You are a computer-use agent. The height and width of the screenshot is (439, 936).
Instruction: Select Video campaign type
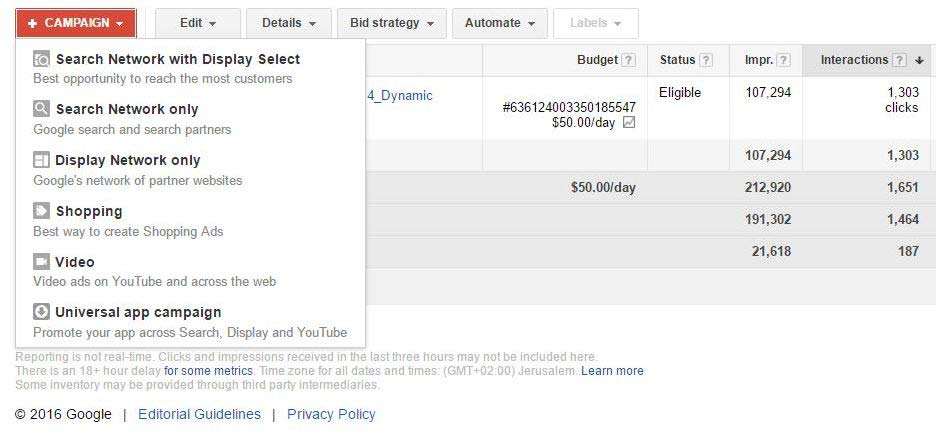click(x=190, y=271)
